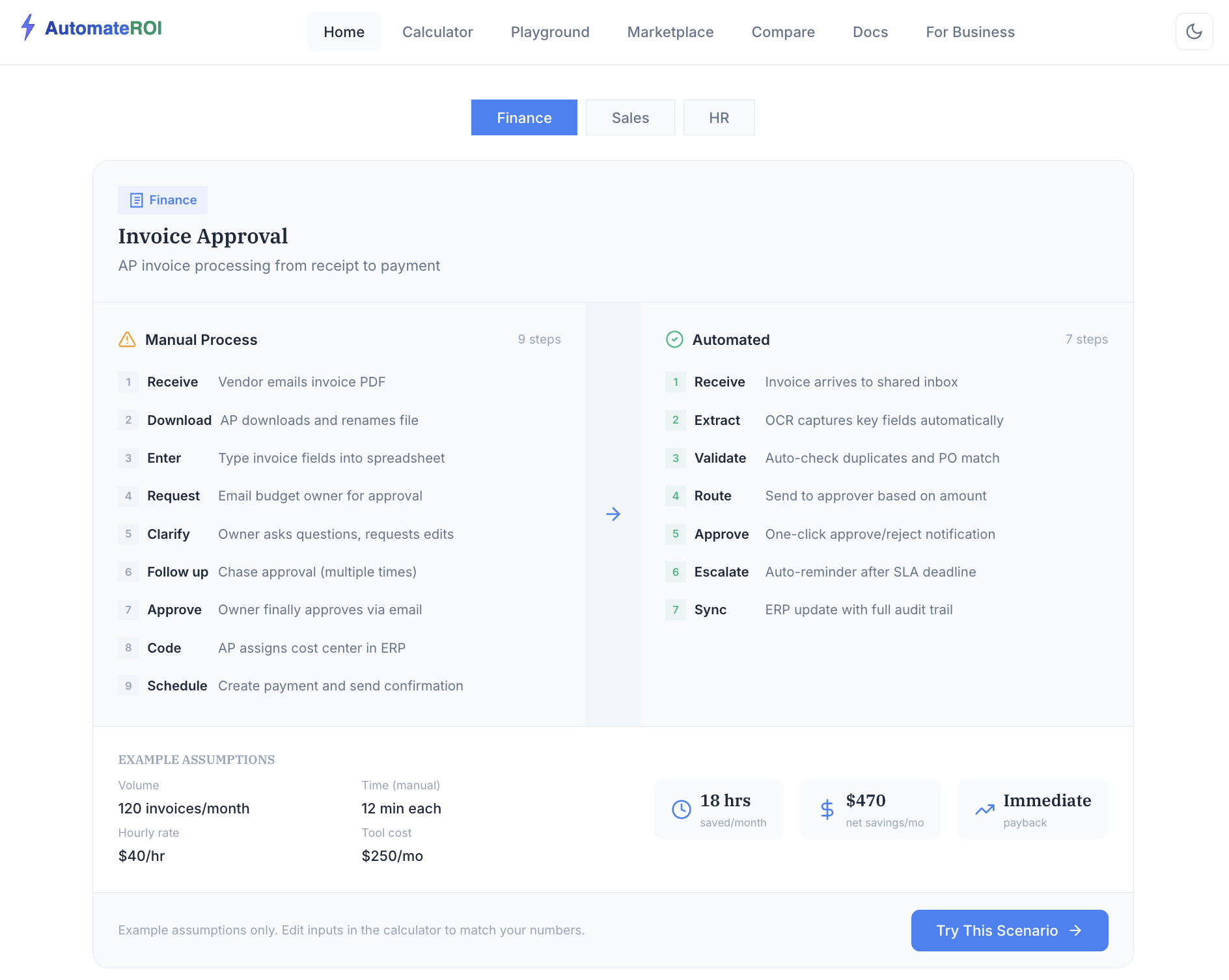Click the dollar sign icon beside $470

click(827, 809)
